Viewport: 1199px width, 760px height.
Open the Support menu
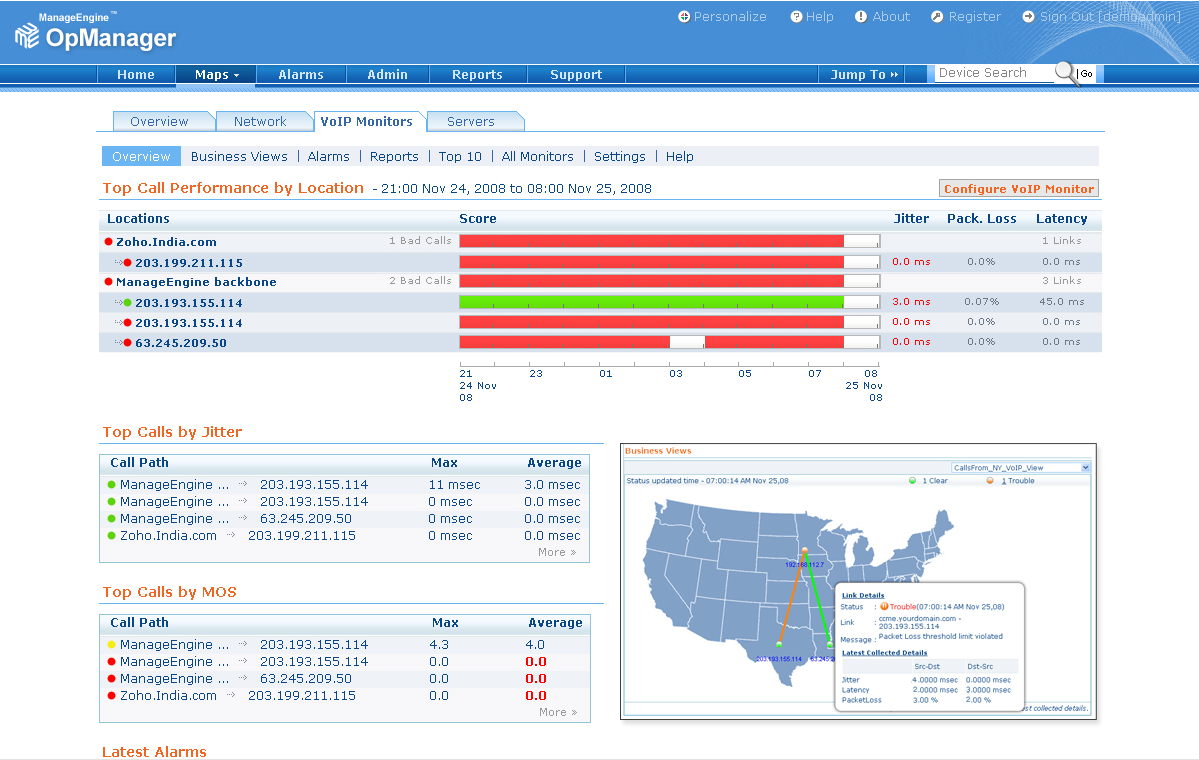tap(576, 74)
